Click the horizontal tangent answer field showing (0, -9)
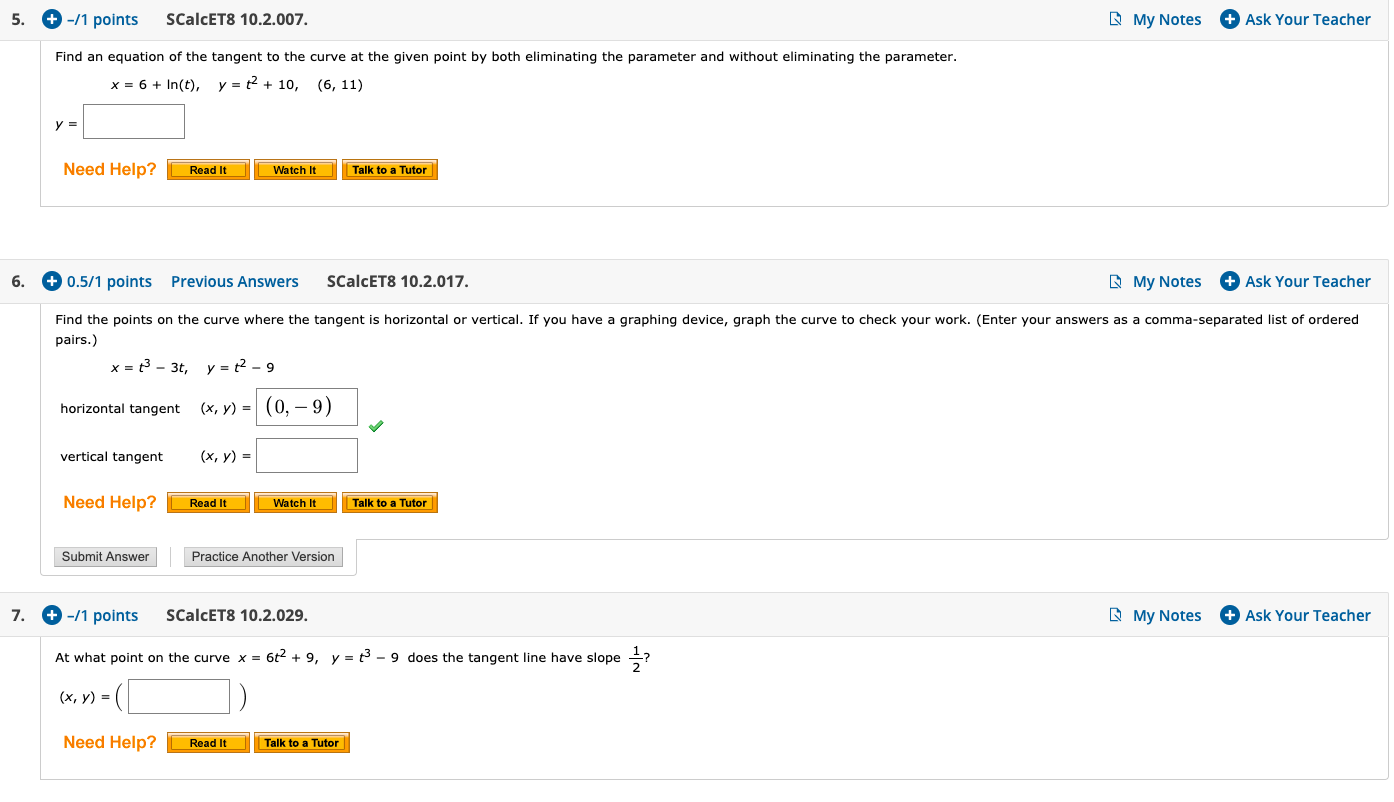Image resolution: width=1394 pixels, height=802 pixels. pos(306,406)
